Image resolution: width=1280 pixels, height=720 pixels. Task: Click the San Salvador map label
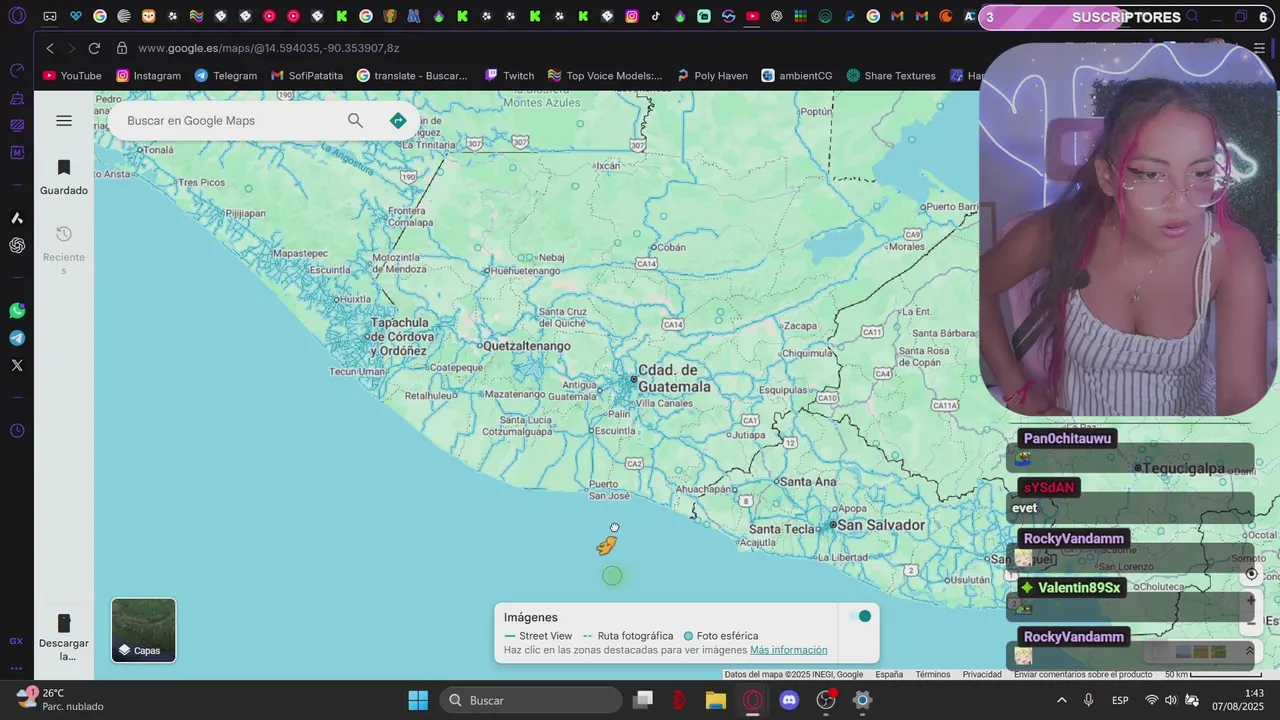(881, 525)
